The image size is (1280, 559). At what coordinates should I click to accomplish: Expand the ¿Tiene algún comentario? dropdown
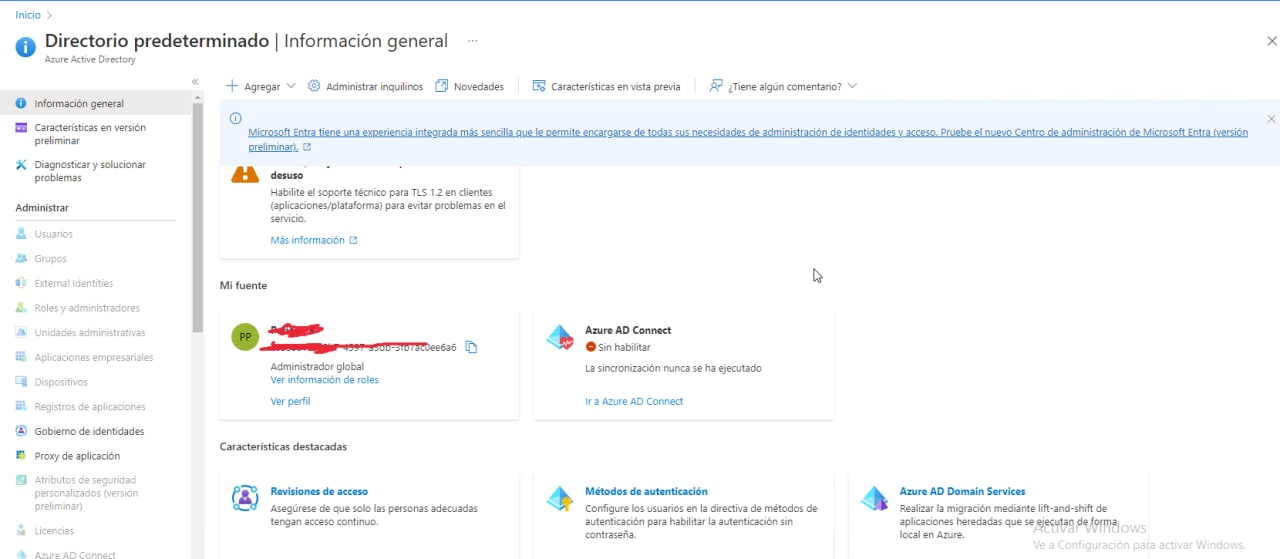[783, 87]
